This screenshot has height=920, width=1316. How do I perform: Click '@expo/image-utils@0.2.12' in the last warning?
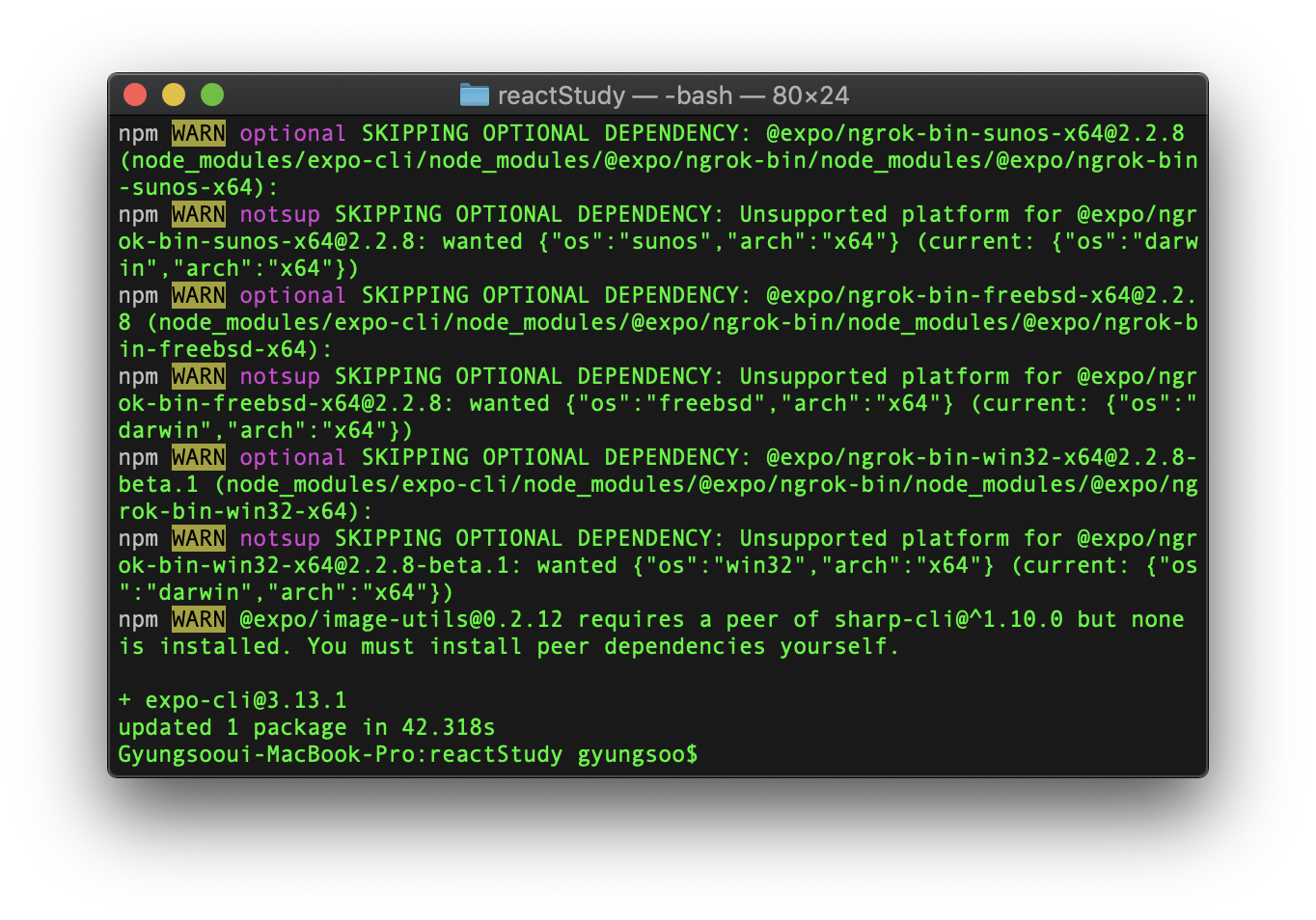(401, 619)
